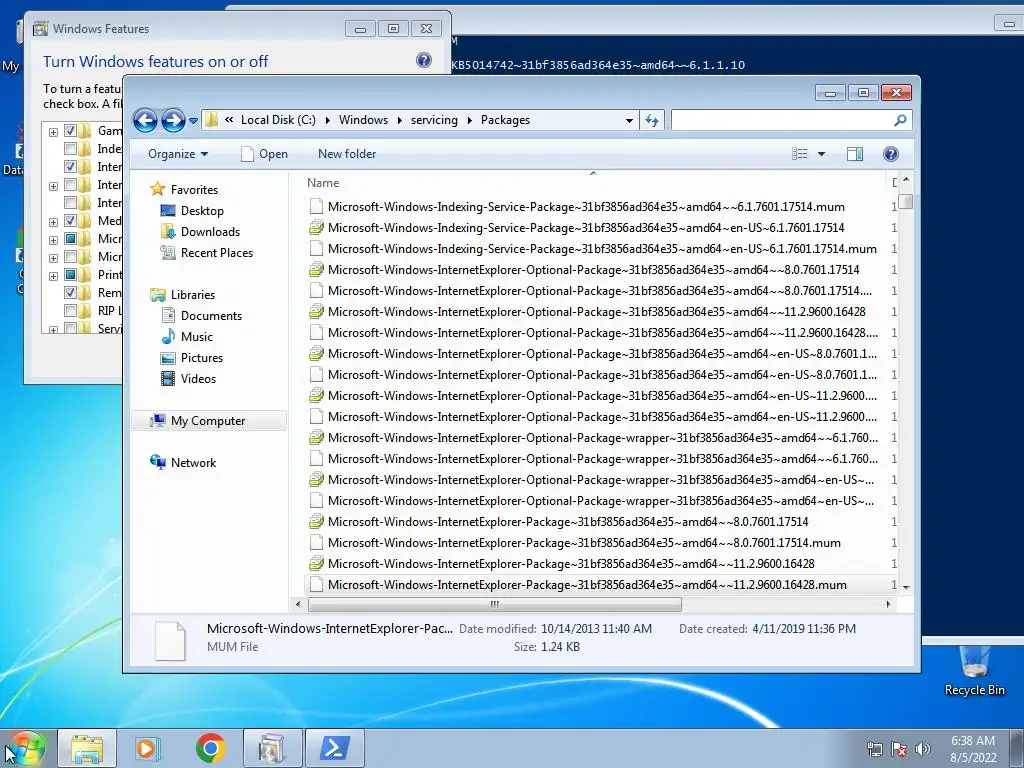Open Windows Explorer from taskbar

click(87, 748)
